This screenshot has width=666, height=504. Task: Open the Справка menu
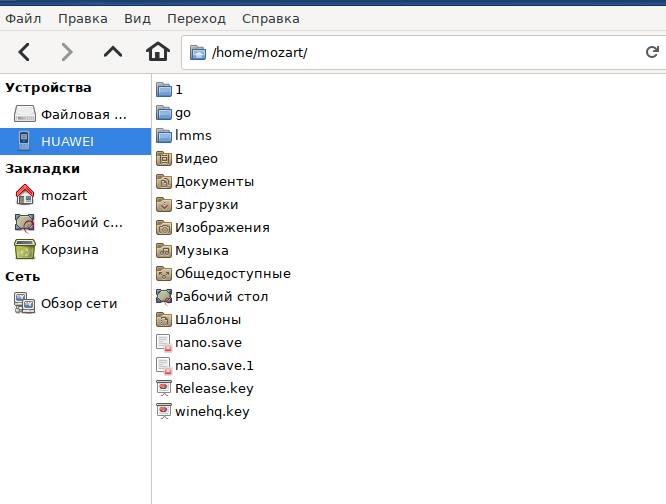click(x=271, y=19)
